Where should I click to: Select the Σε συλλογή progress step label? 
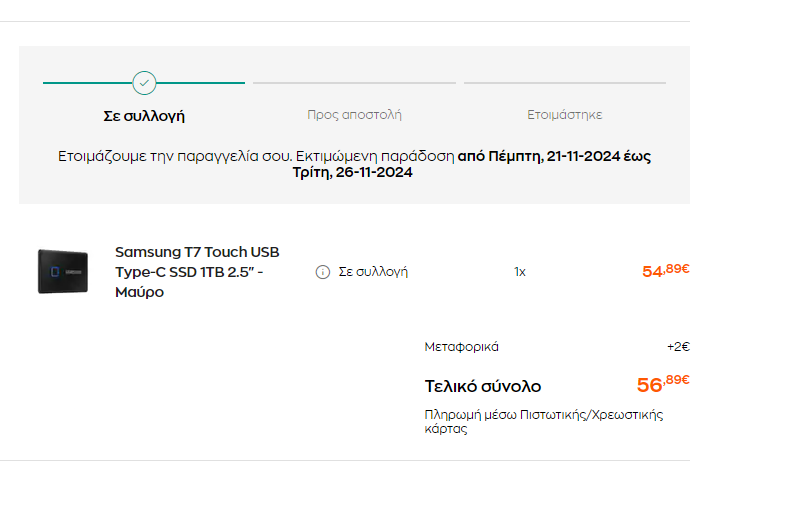point(144,116)
